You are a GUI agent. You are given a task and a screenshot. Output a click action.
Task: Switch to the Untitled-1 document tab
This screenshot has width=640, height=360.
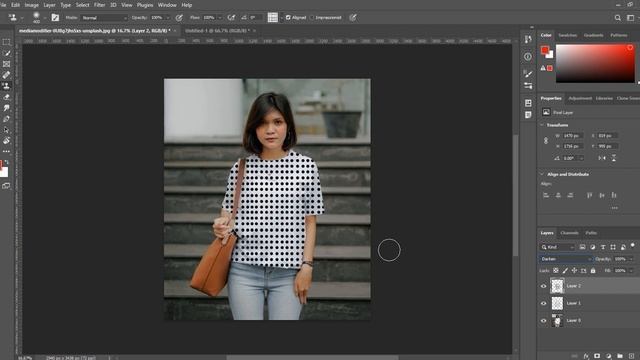(x=217, y=31)
